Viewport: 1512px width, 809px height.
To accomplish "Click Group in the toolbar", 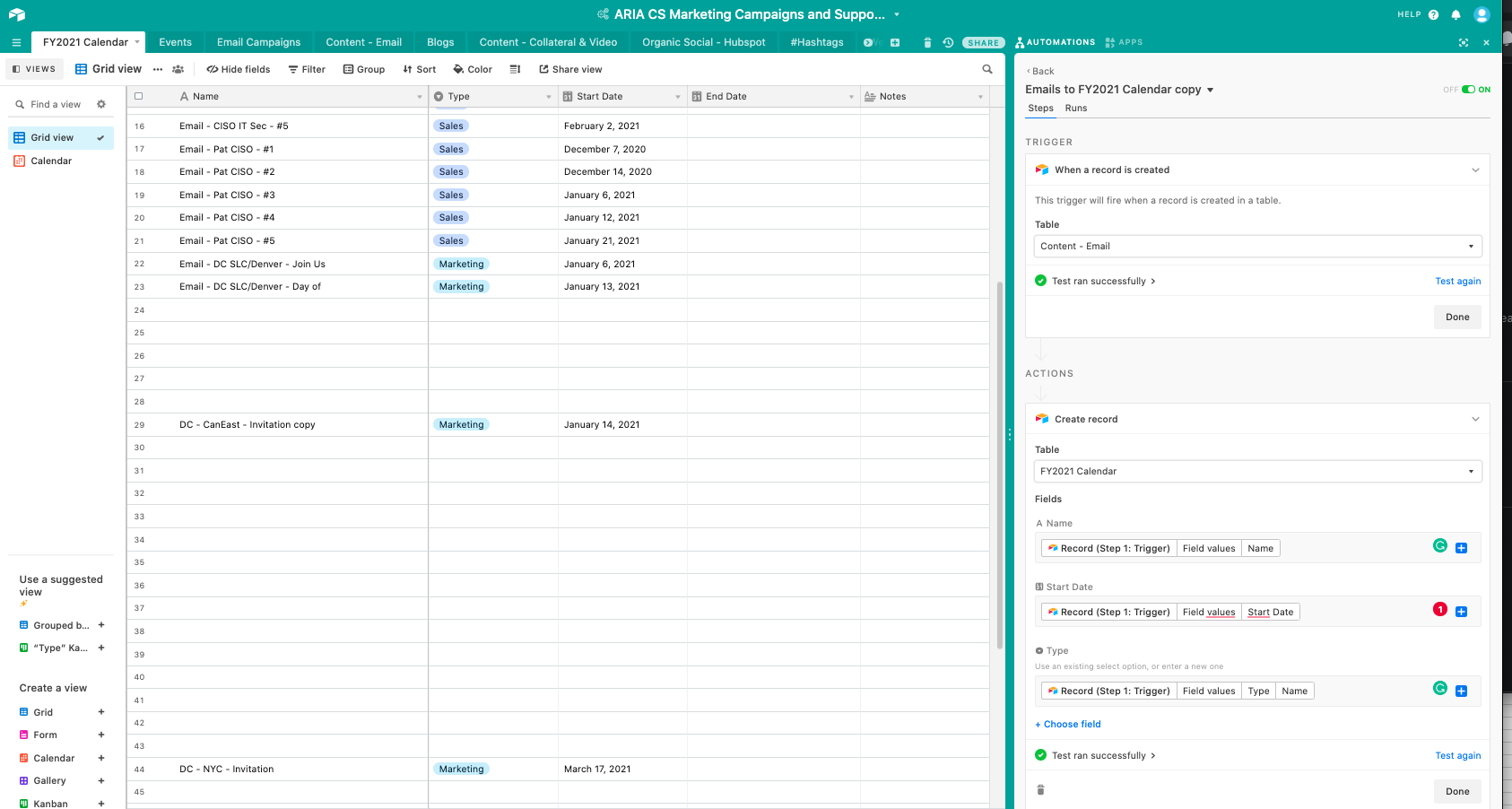I will 364,69.
